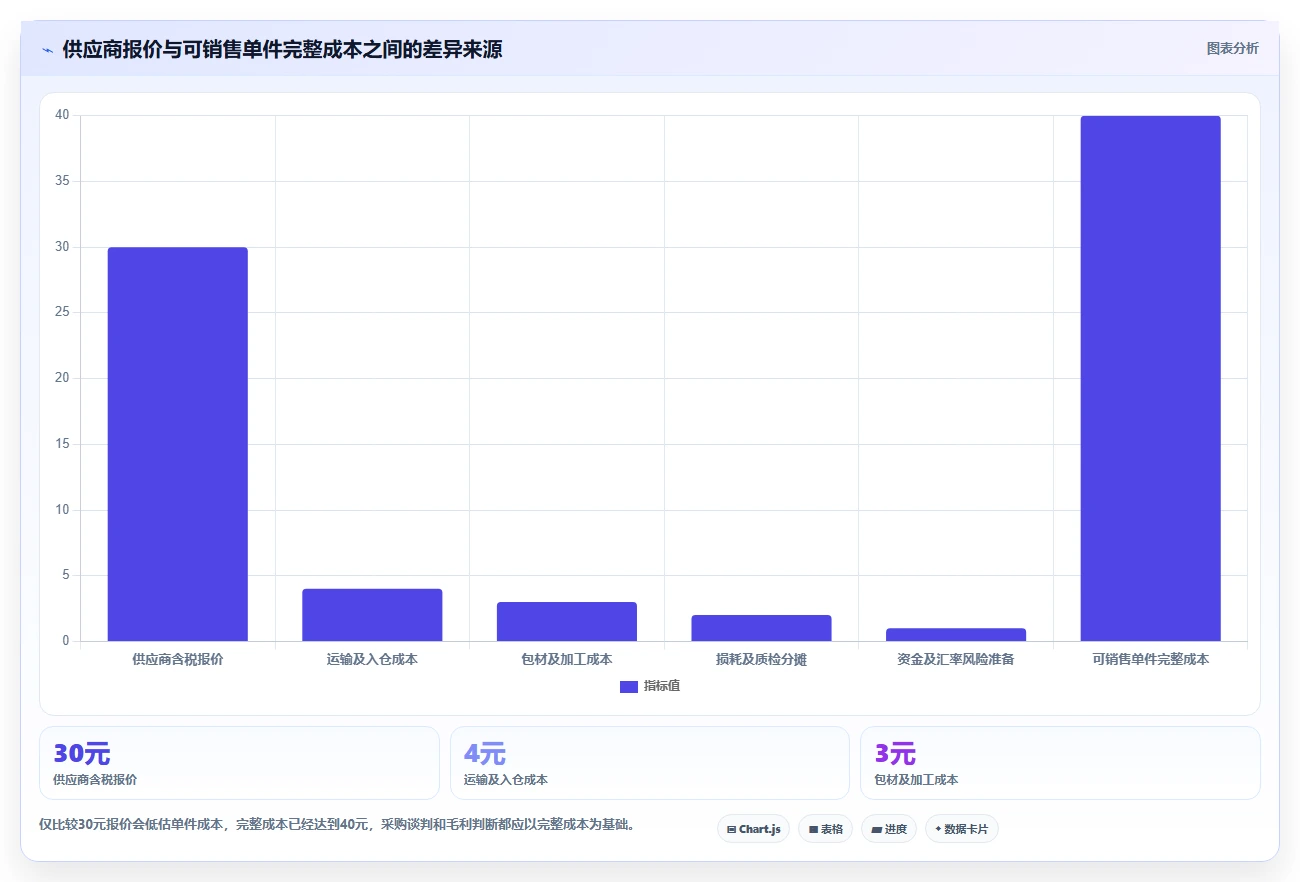
Task: Click the 可销售单件完整成本 axis label
Action: 1151,660
